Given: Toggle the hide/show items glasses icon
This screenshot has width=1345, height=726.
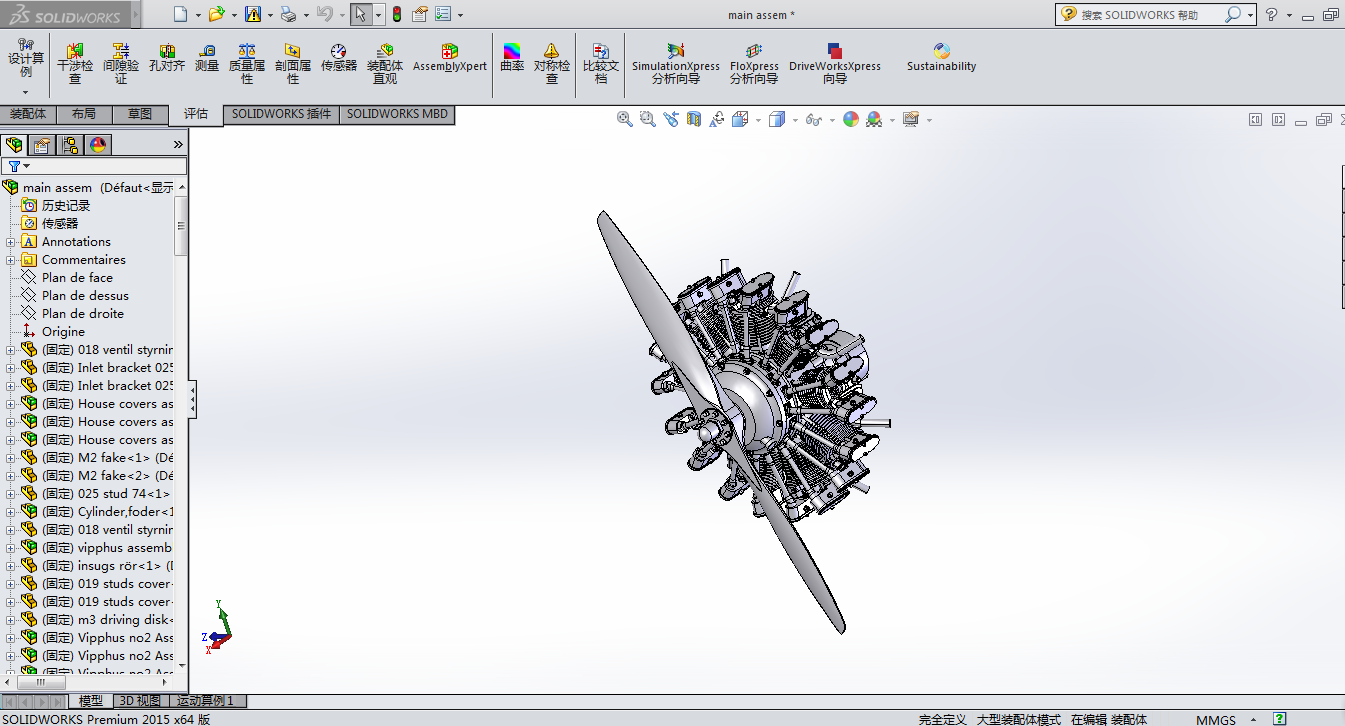Looking at the screenshot, I should 813,120.
